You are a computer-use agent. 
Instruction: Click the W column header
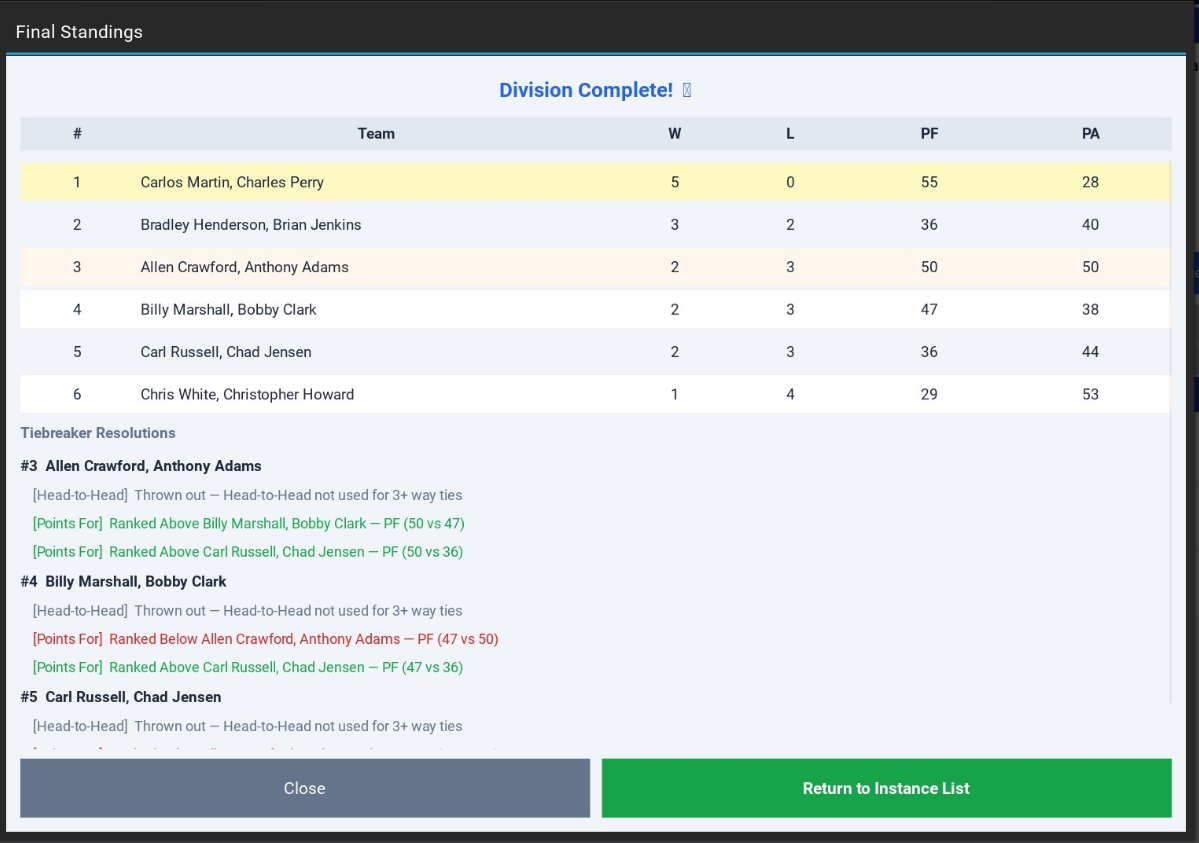pyautogui.click(x=674, y=134)
